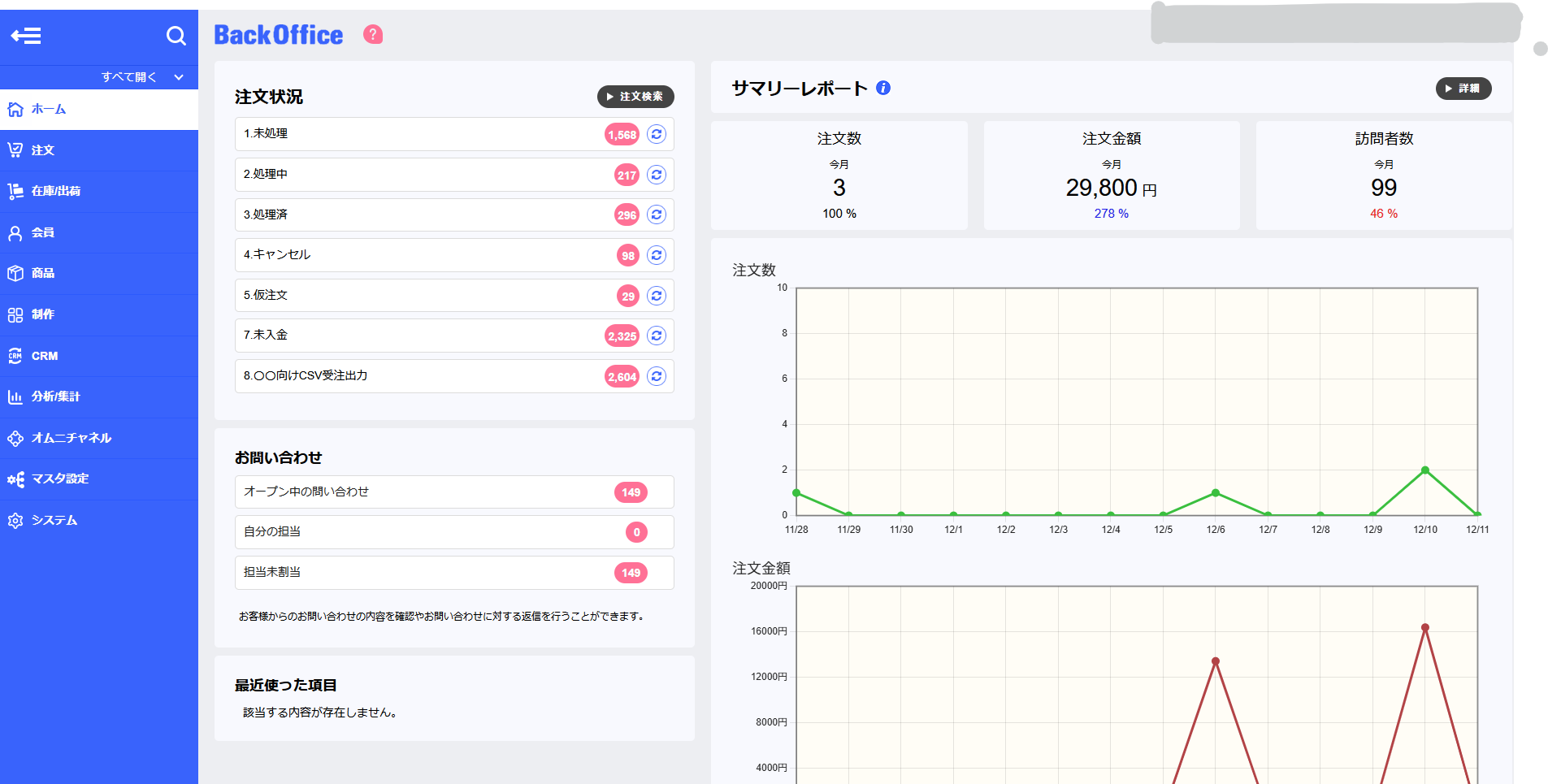Refresh the 1.未処理 order count
Screen dimensions: 1548x784
tap(657, 134)
